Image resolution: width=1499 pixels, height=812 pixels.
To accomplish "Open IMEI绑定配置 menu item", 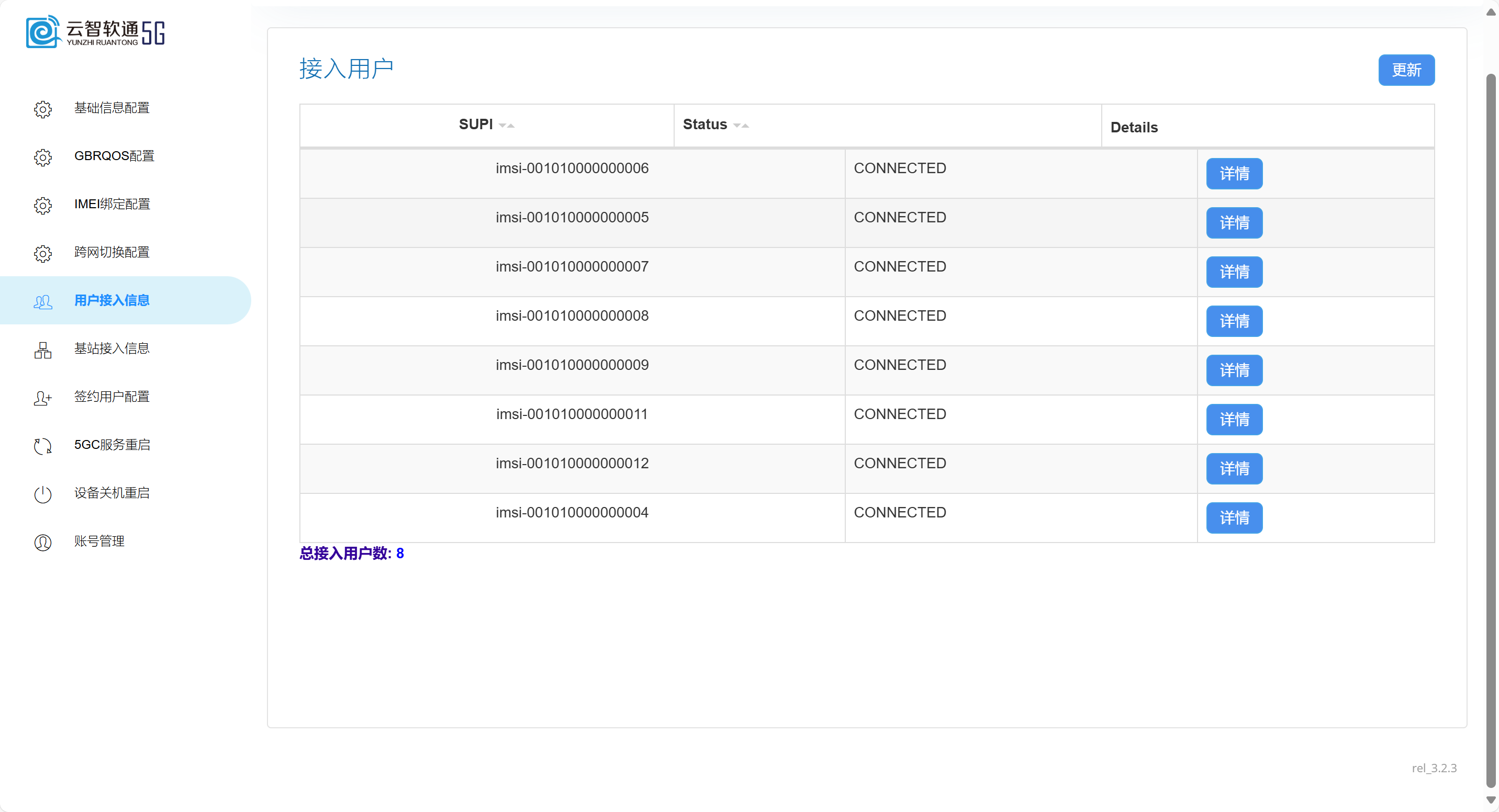I will [125, 204].
